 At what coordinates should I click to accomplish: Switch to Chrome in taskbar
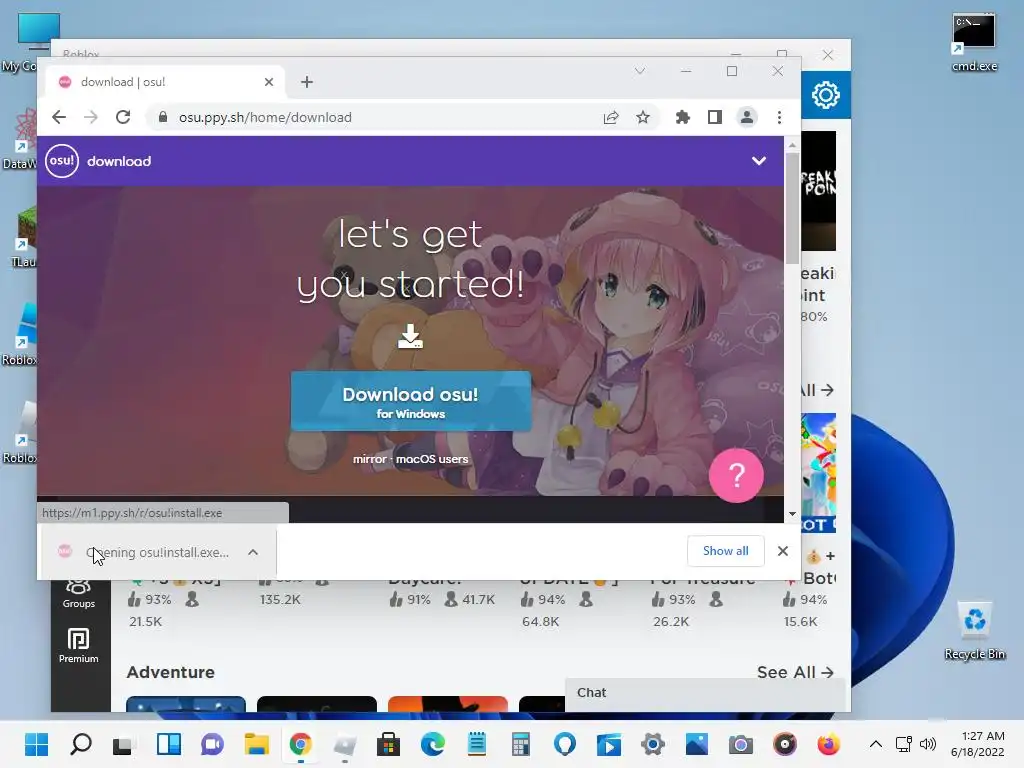tap(300, 744)
